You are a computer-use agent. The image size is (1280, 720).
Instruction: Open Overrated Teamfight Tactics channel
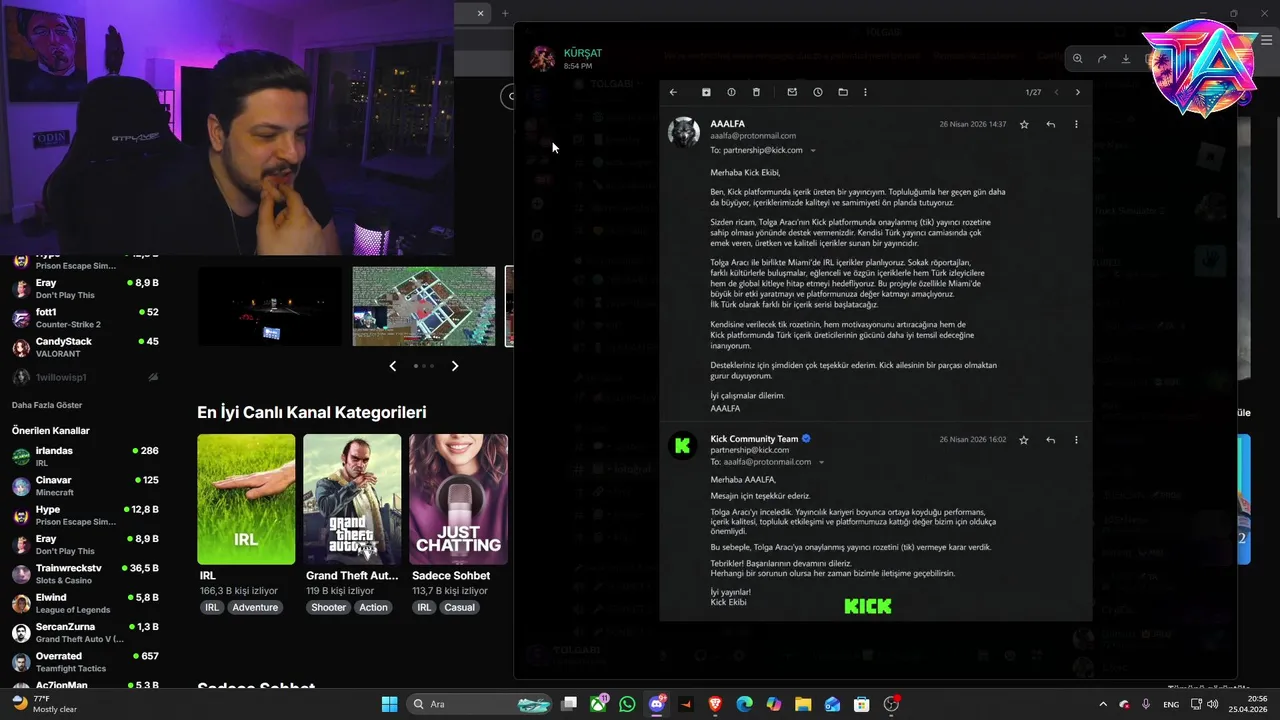pyautogui.click(x=85, y=662)
